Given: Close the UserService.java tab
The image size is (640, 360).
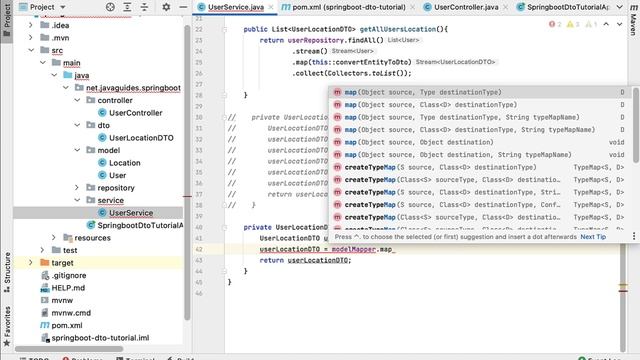Looking at the screenshot, I should (271, 7).
